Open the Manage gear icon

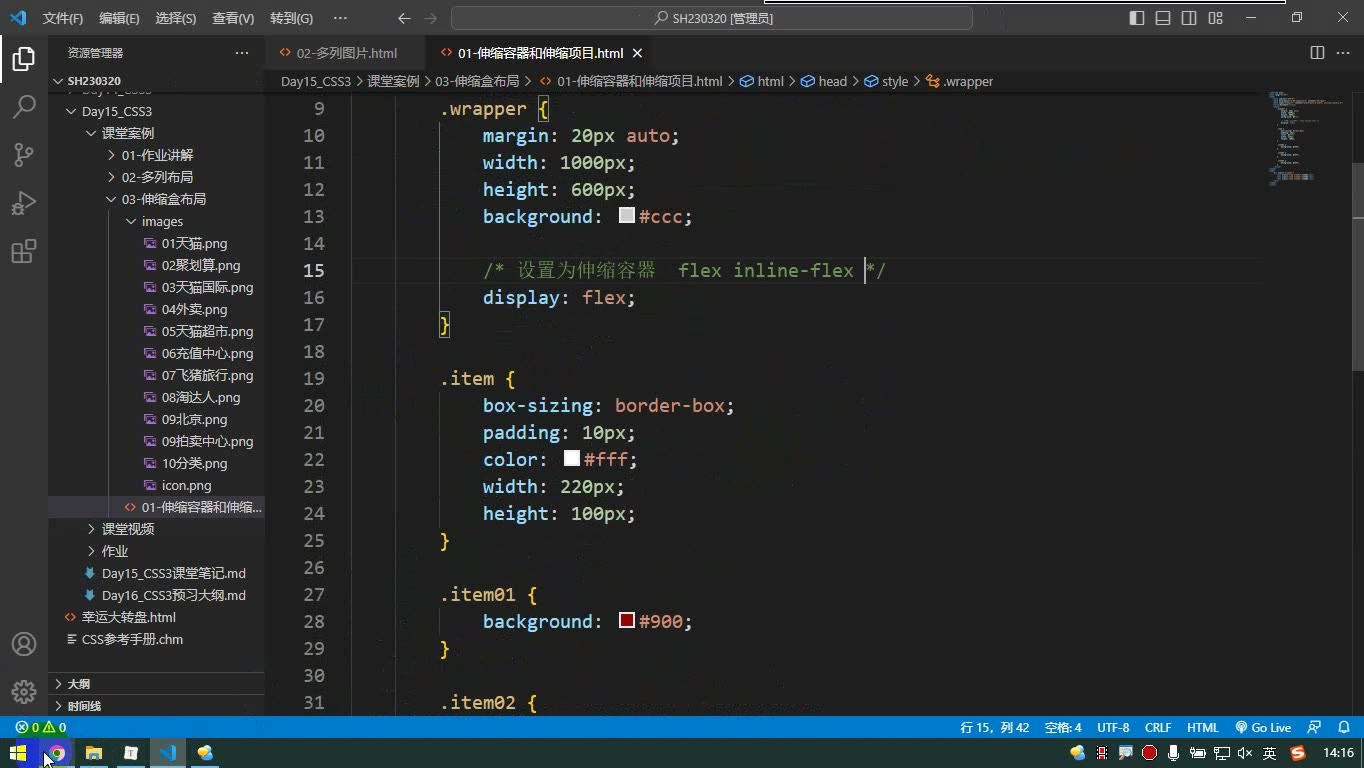[x=24, y=691]
